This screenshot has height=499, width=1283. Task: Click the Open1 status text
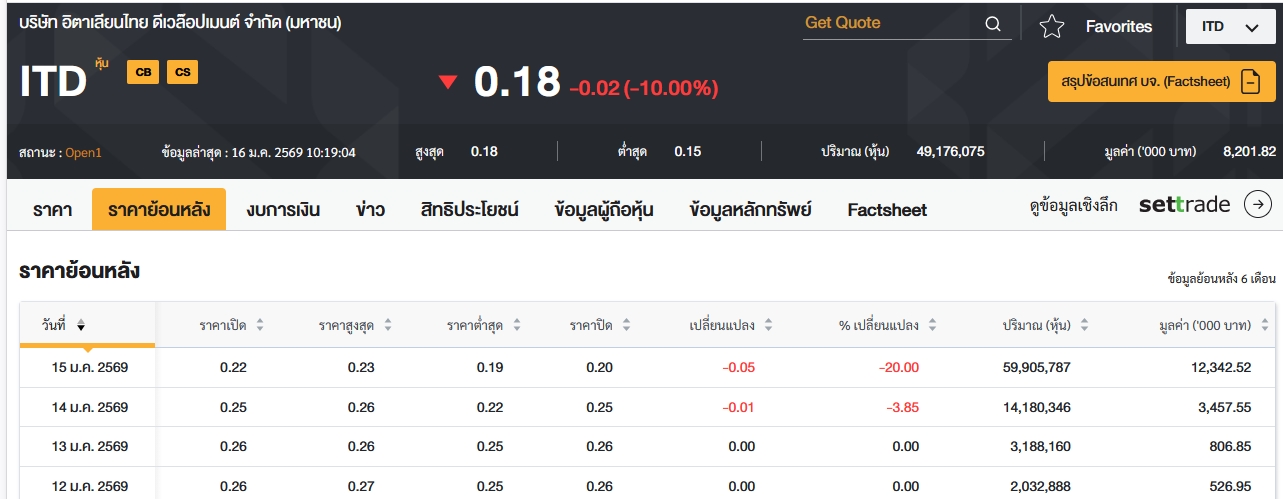pos(84,152)
